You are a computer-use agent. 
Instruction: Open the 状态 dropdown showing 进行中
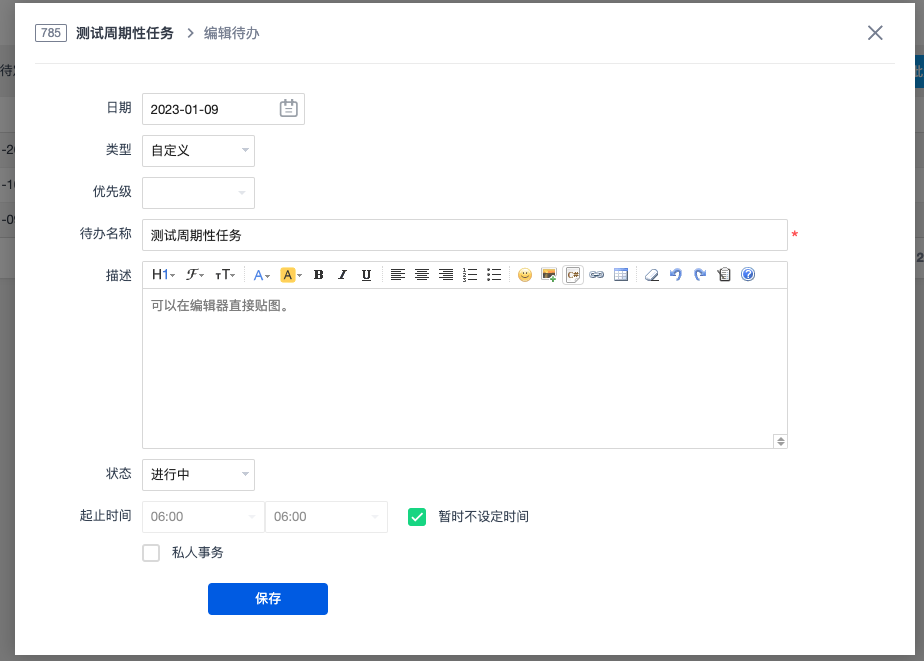[x=198, y=475]
